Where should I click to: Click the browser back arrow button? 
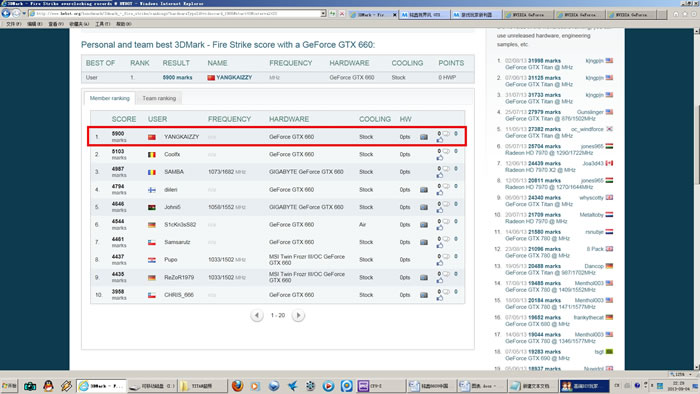point(6,13)
